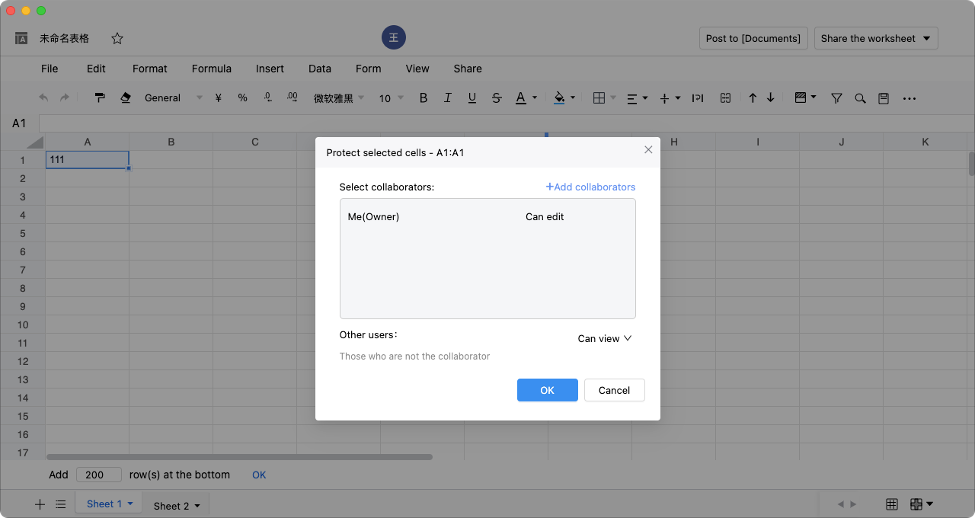
Task: Expand the General number format dropdown
Action: coord(172,98)
